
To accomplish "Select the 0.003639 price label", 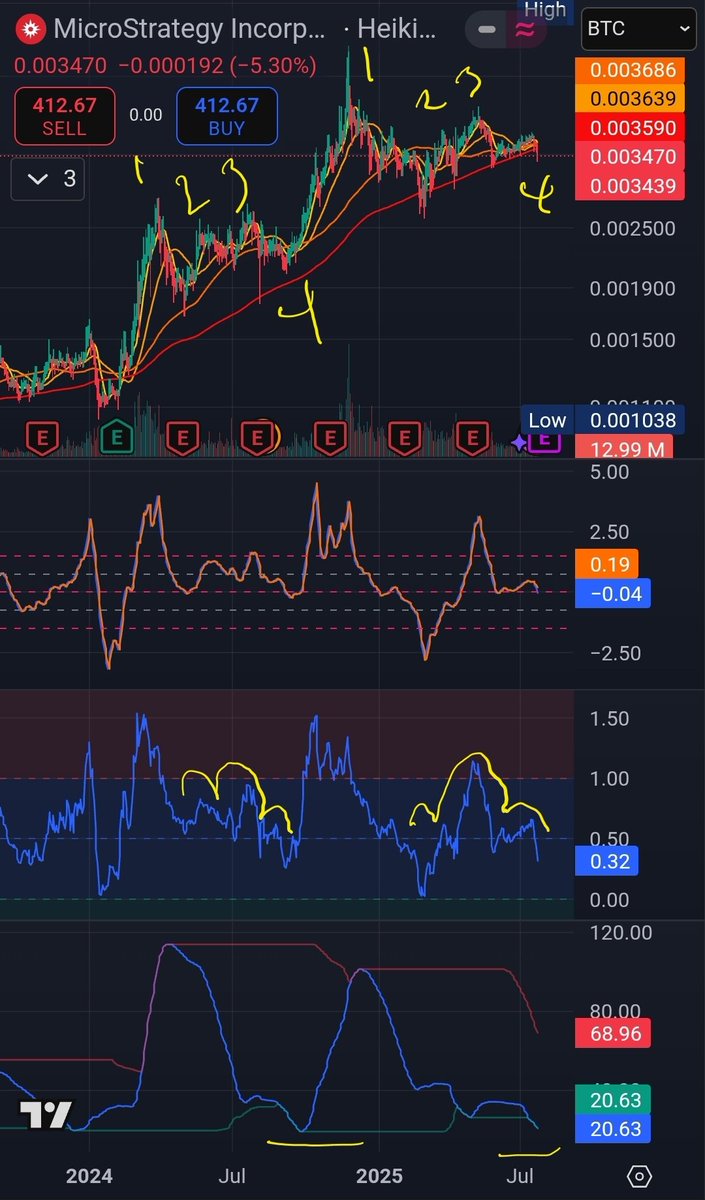I will 631,99.
